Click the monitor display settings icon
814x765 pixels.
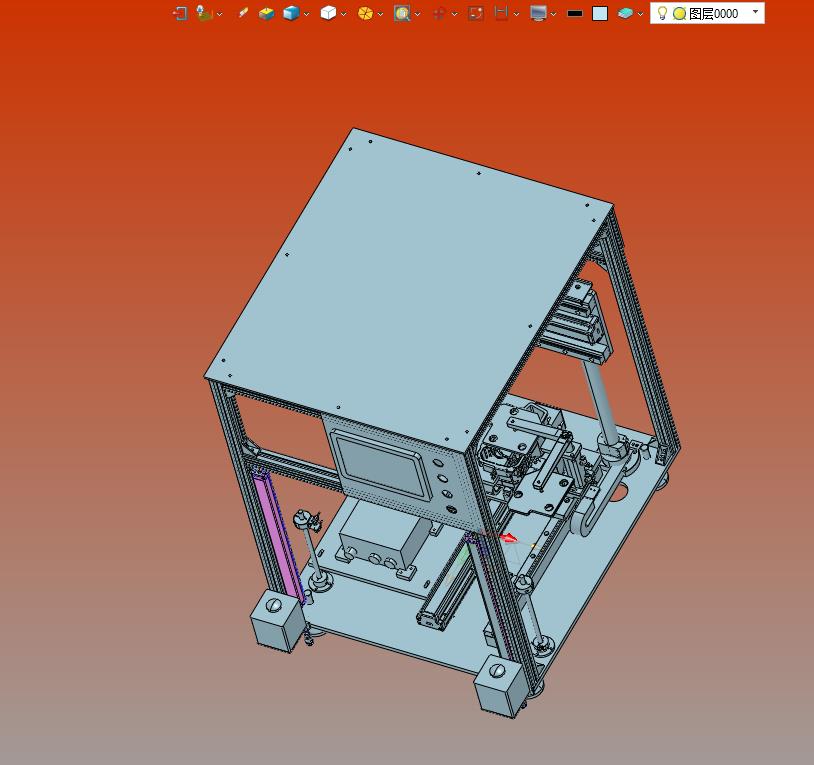[538, 13]
